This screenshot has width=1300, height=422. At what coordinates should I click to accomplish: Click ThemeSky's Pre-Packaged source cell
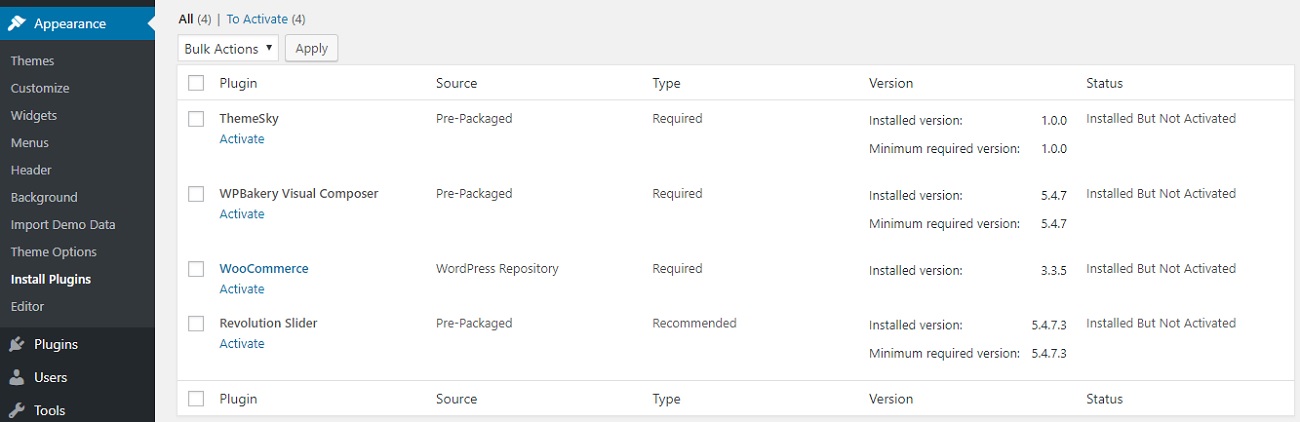(x=474, y=118)
